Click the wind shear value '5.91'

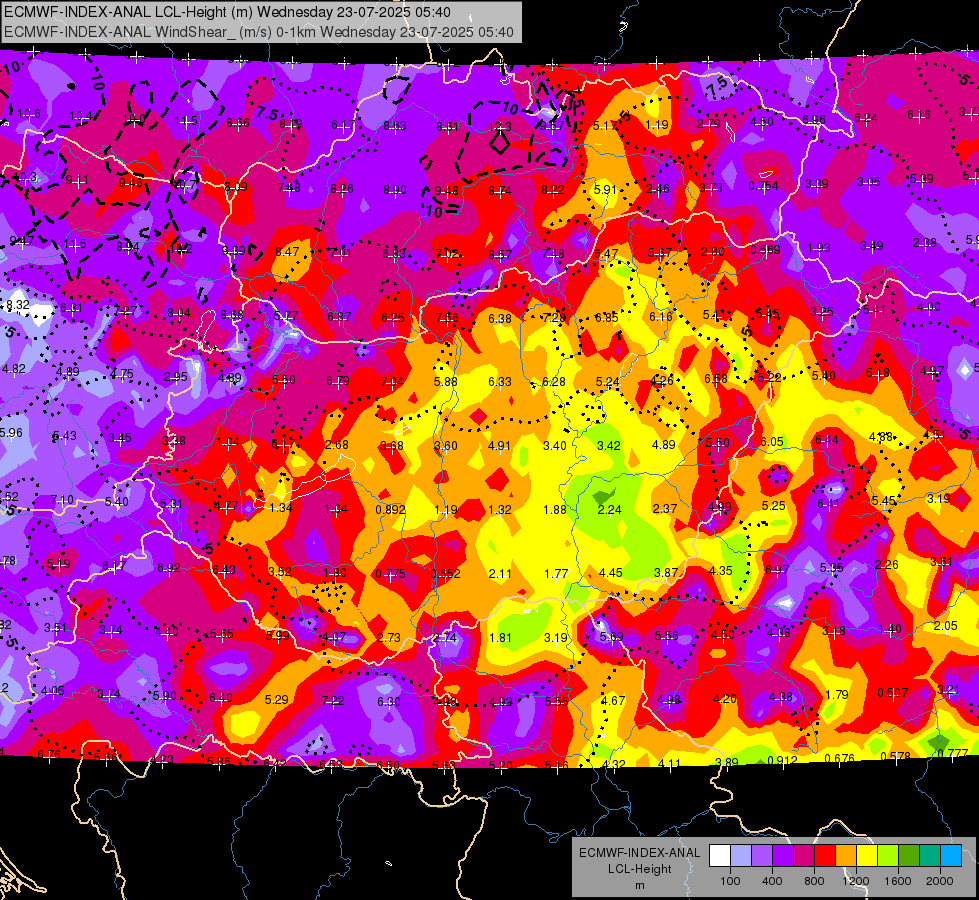605,189
